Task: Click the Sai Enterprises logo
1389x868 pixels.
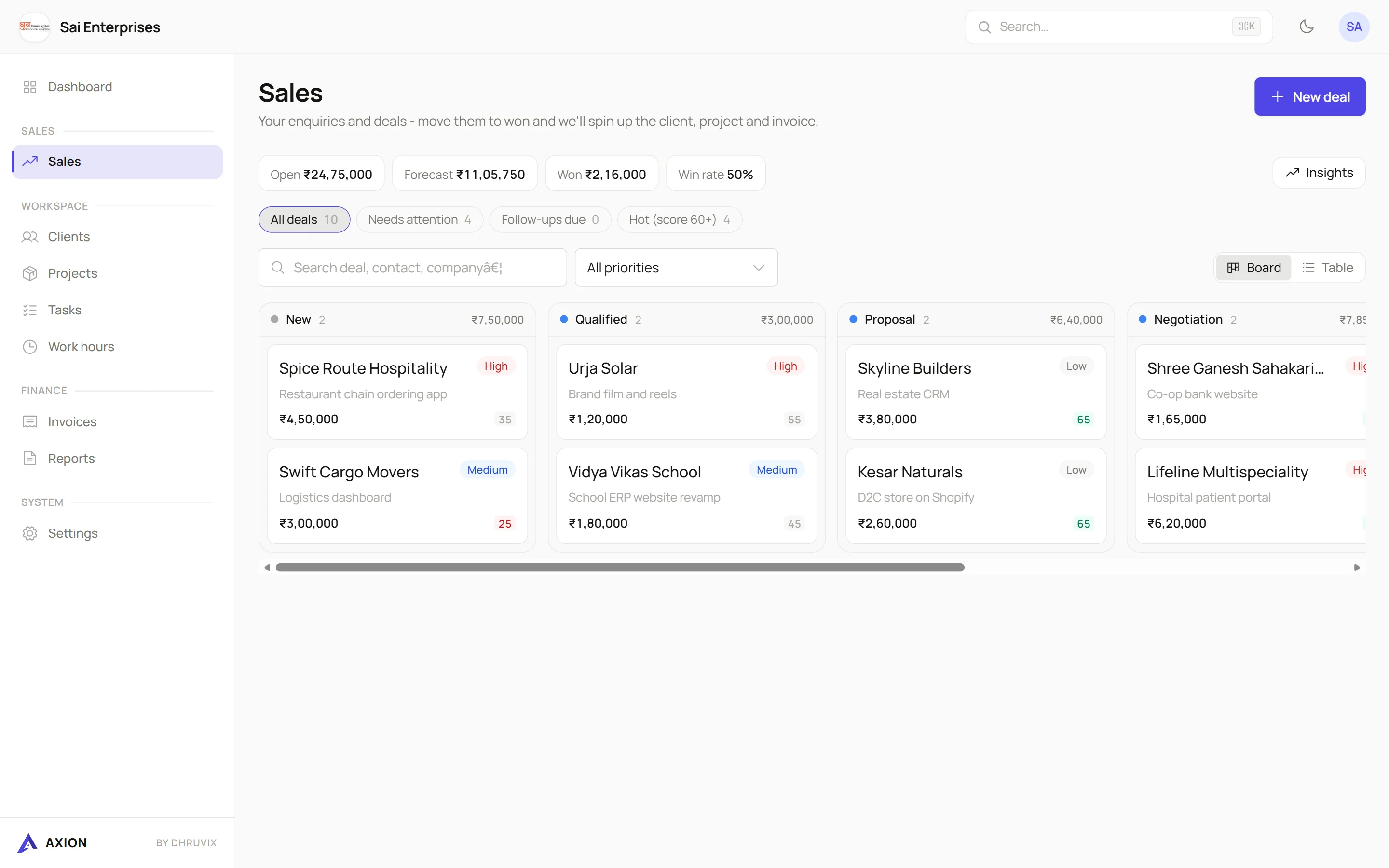Action: tap(34, 27)
